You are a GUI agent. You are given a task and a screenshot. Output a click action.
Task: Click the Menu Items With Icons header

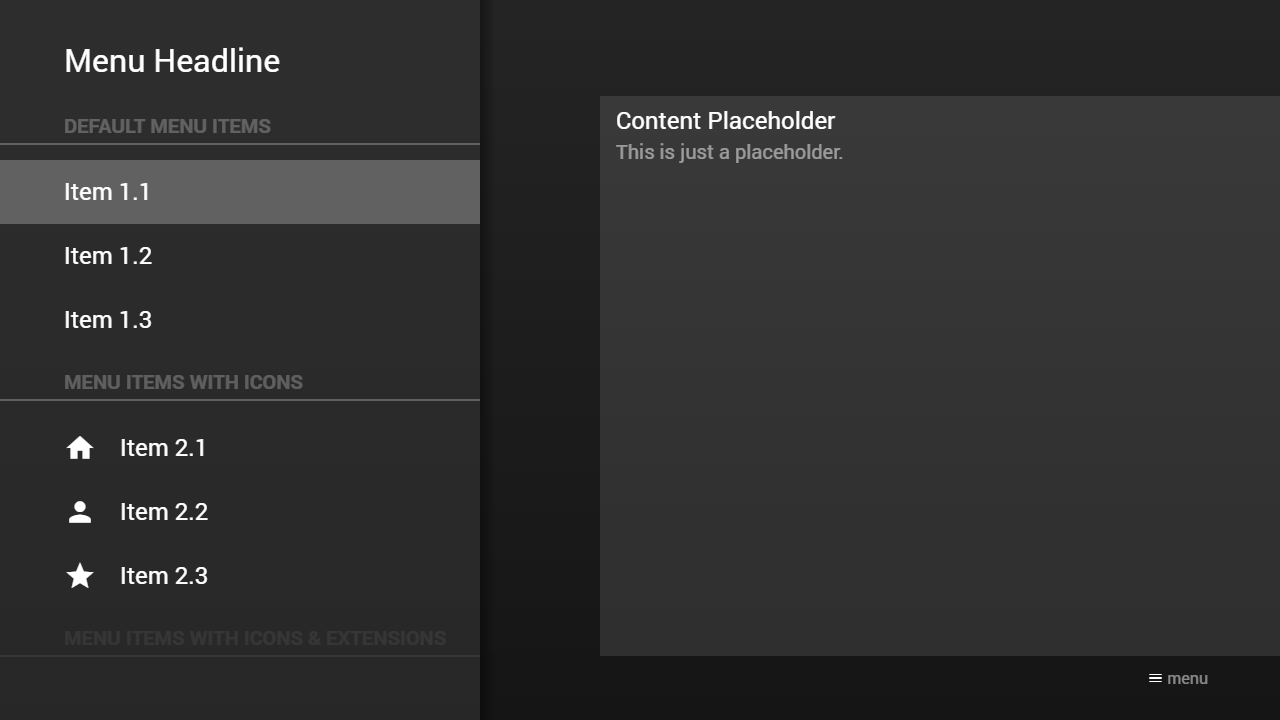click(x=183, y=383)
